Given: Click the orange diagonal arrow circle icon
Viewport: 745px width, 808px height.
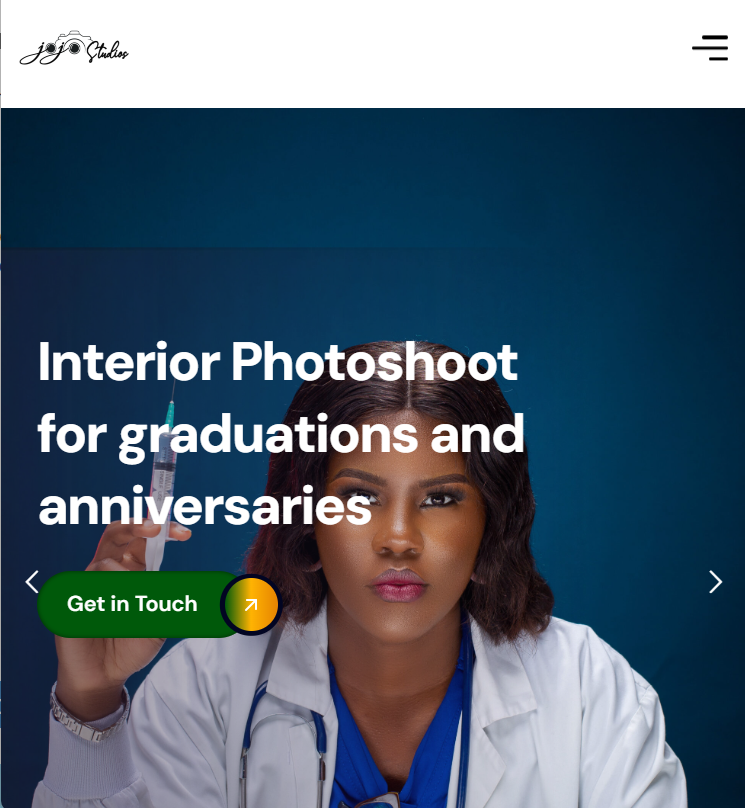Looking at the screenshot, I should point(251,604).
